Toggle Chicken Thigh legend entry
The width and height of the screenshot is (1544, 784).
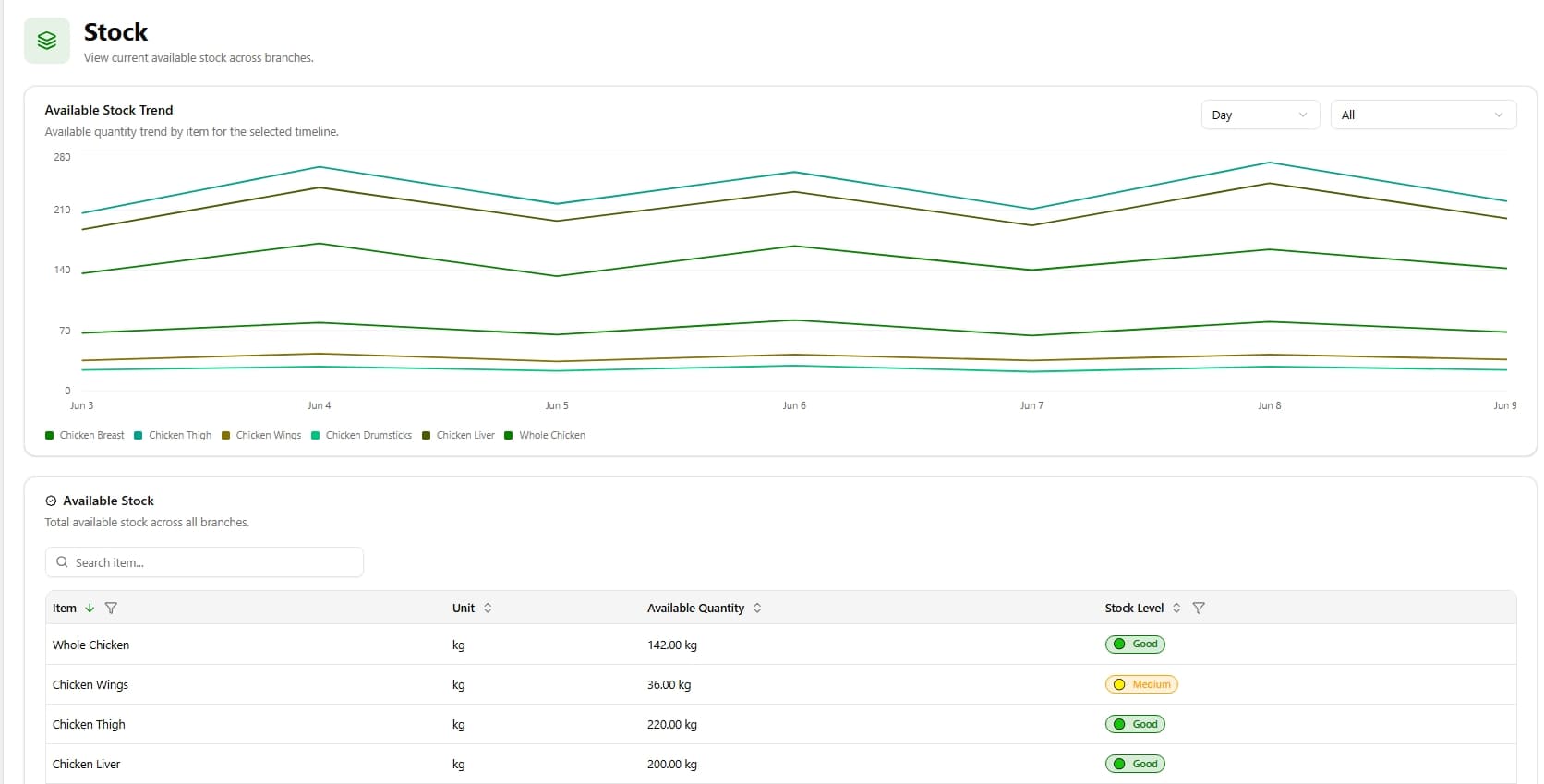[x=173, y=436]
